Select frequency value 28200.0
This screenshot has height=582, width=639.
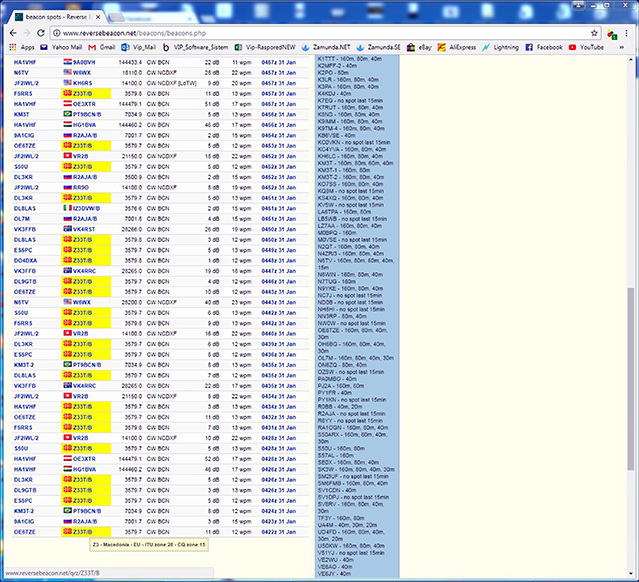coord(132,302)
